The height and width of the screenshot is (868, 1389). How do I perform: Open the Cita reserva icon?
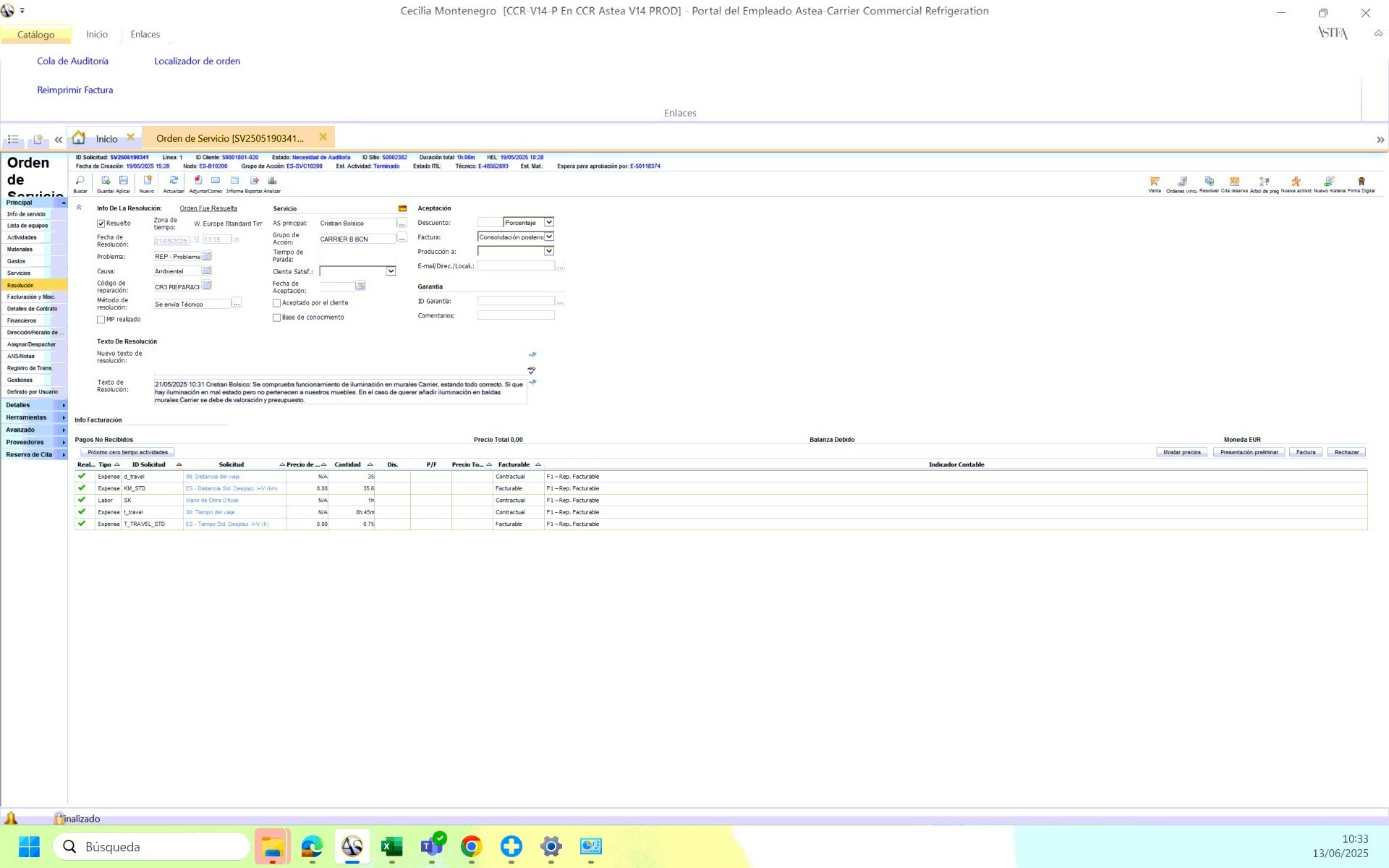(1235, 182)
